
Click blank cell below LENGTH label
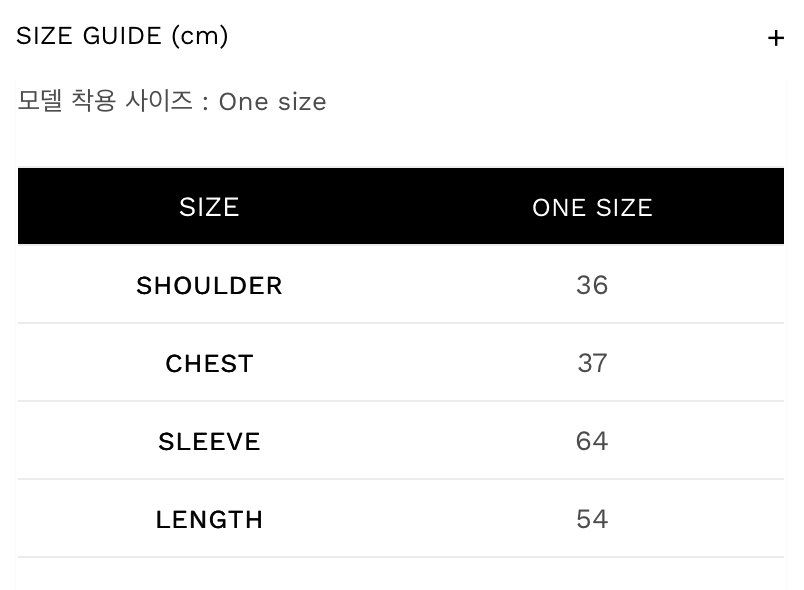209,574
